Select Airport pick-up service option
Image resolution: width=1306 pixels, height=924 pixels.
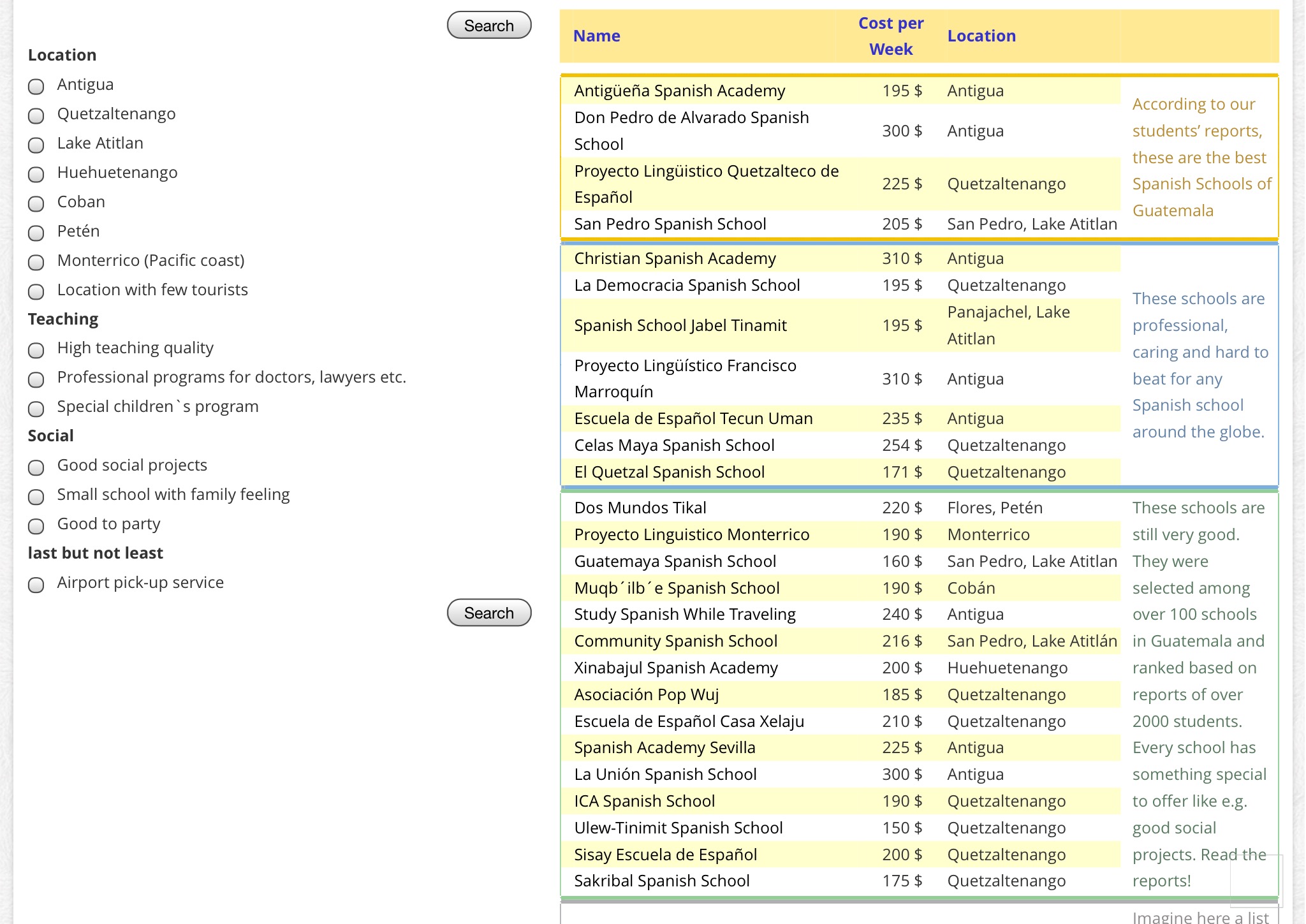pos(36,585)
